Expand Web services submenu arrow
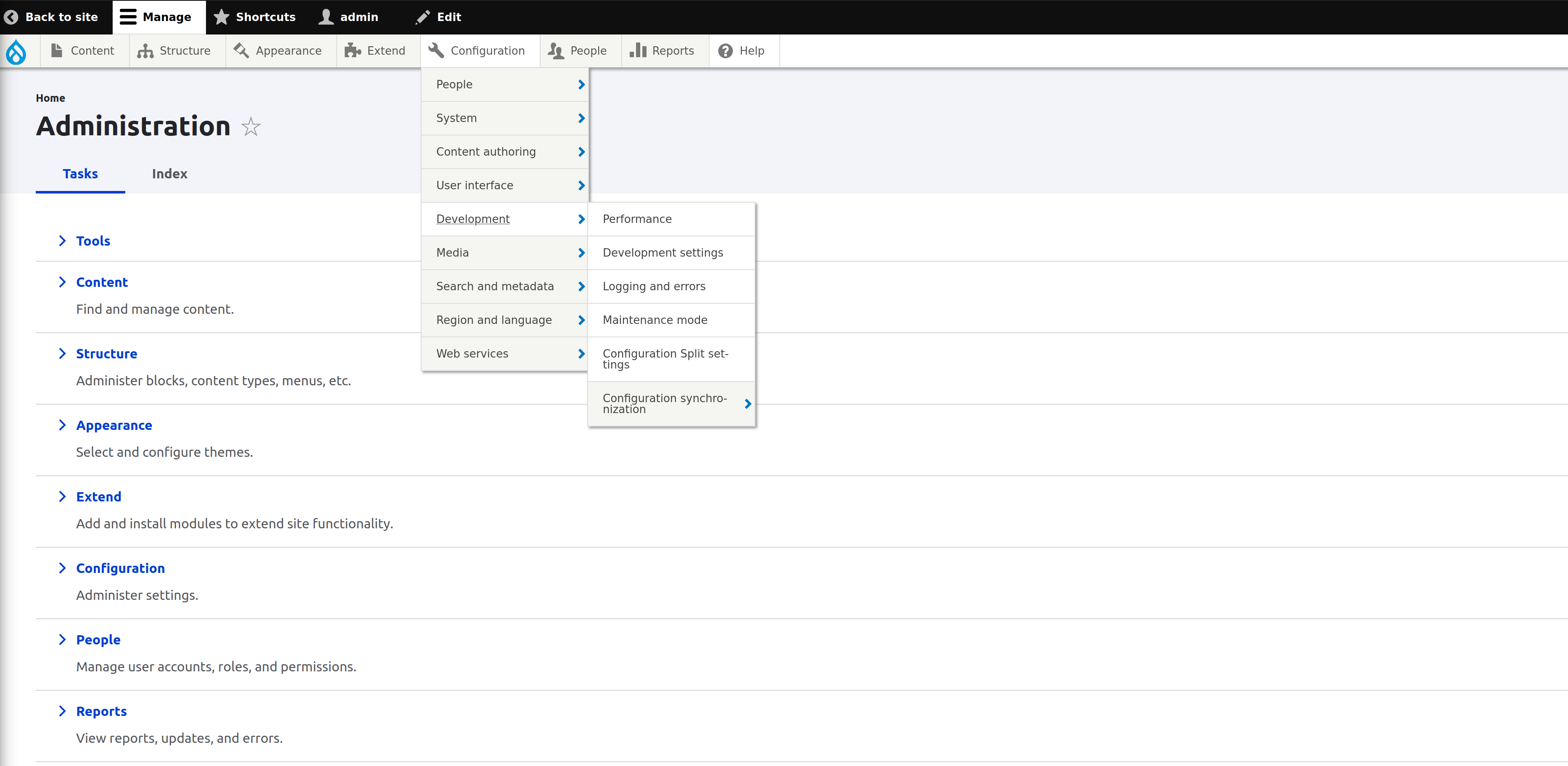The image size is (1568, 766). click(581, 354)
